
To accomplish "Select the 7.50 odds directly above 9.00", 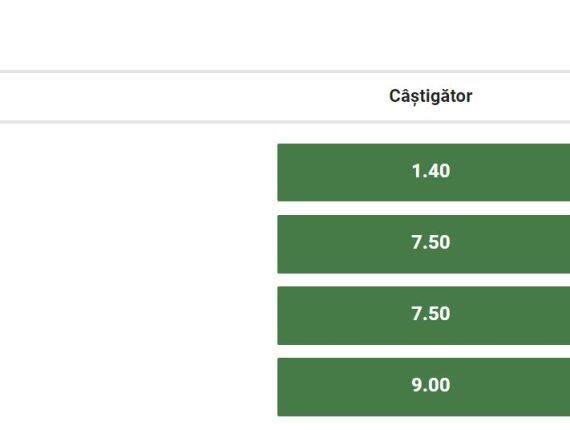I will tap(424, 316).
